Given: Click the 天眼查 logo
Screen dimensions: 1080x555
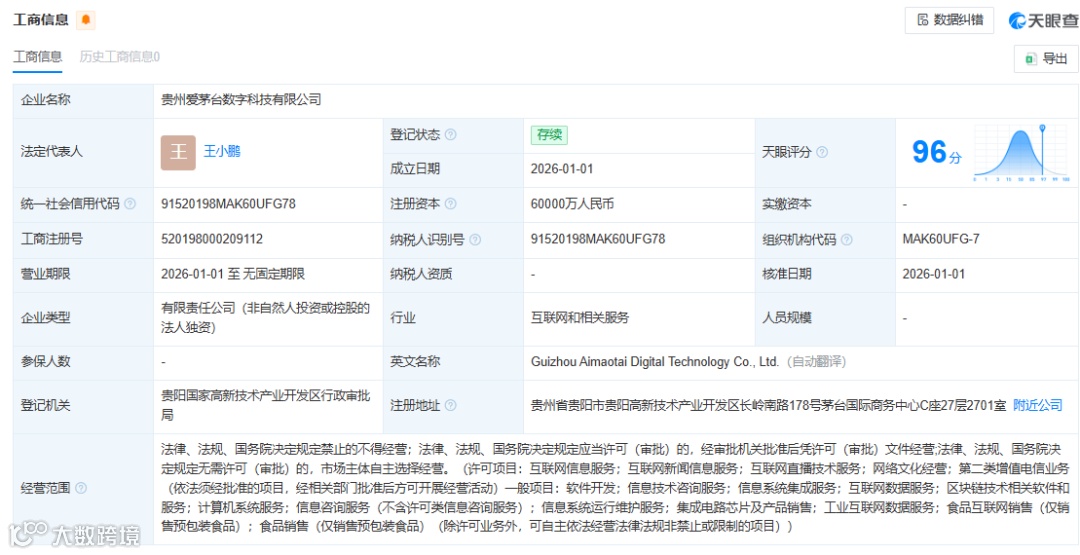Looking at the screenshot, I should (1043, 21).
